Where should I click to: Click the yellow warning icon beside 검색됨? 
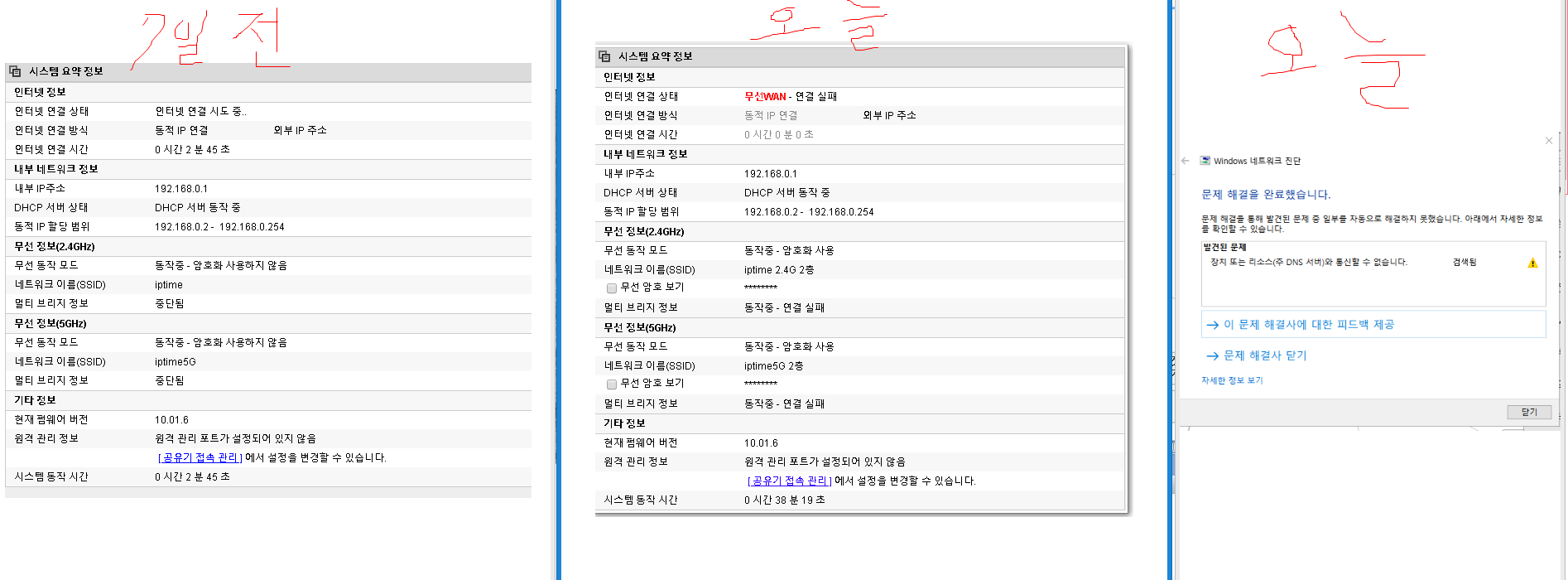click(x=1532, y=263)
